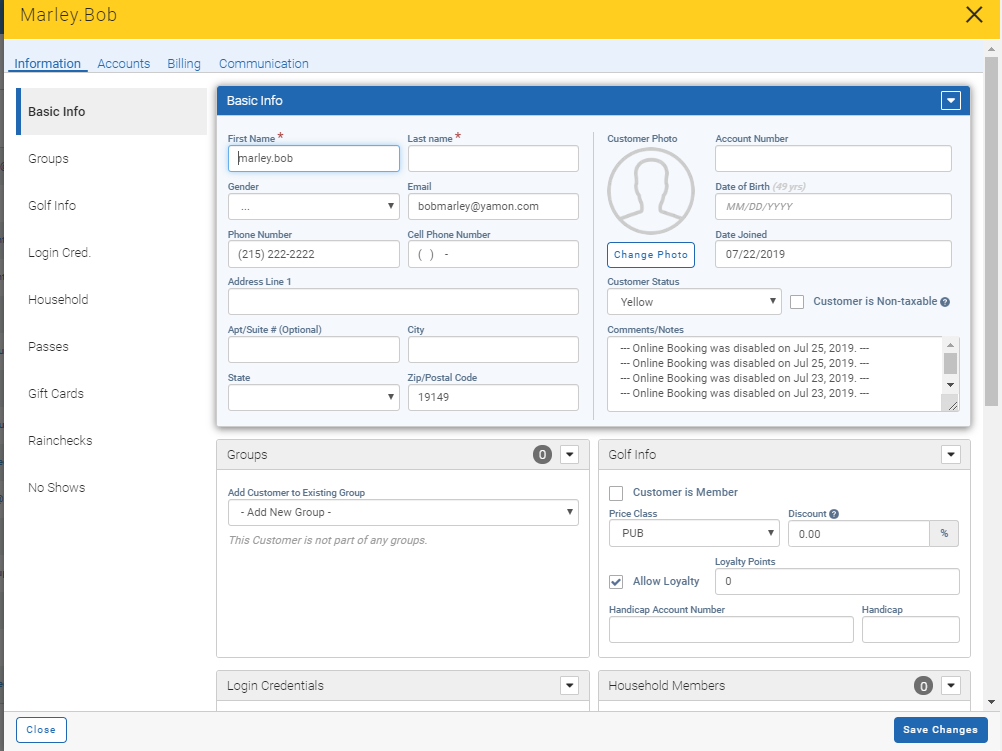1002x751 pixels.
Task: Switch to the Information tab
Action: tap(47, 63)
